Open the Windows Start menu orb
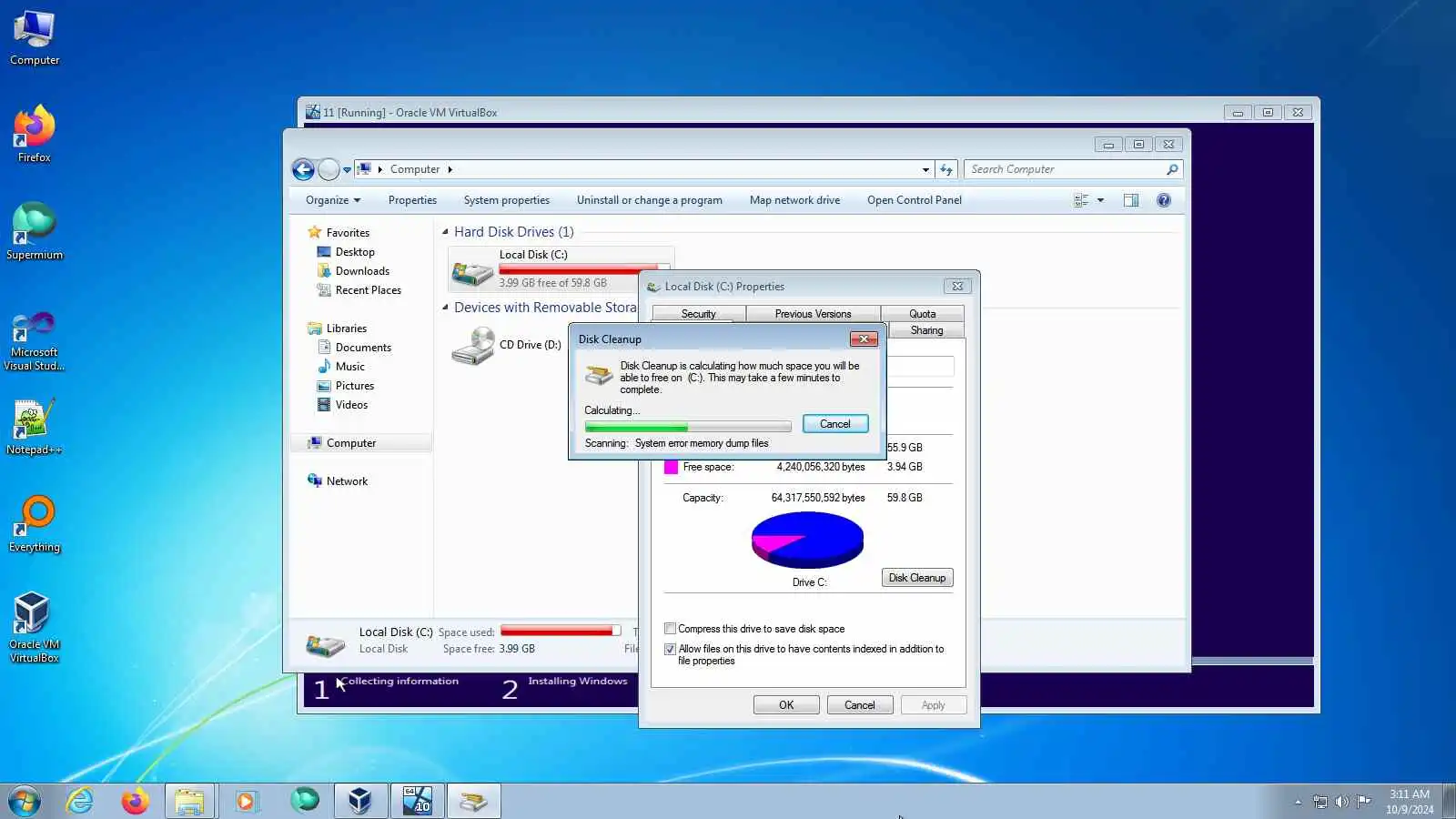 pos(24,801)
